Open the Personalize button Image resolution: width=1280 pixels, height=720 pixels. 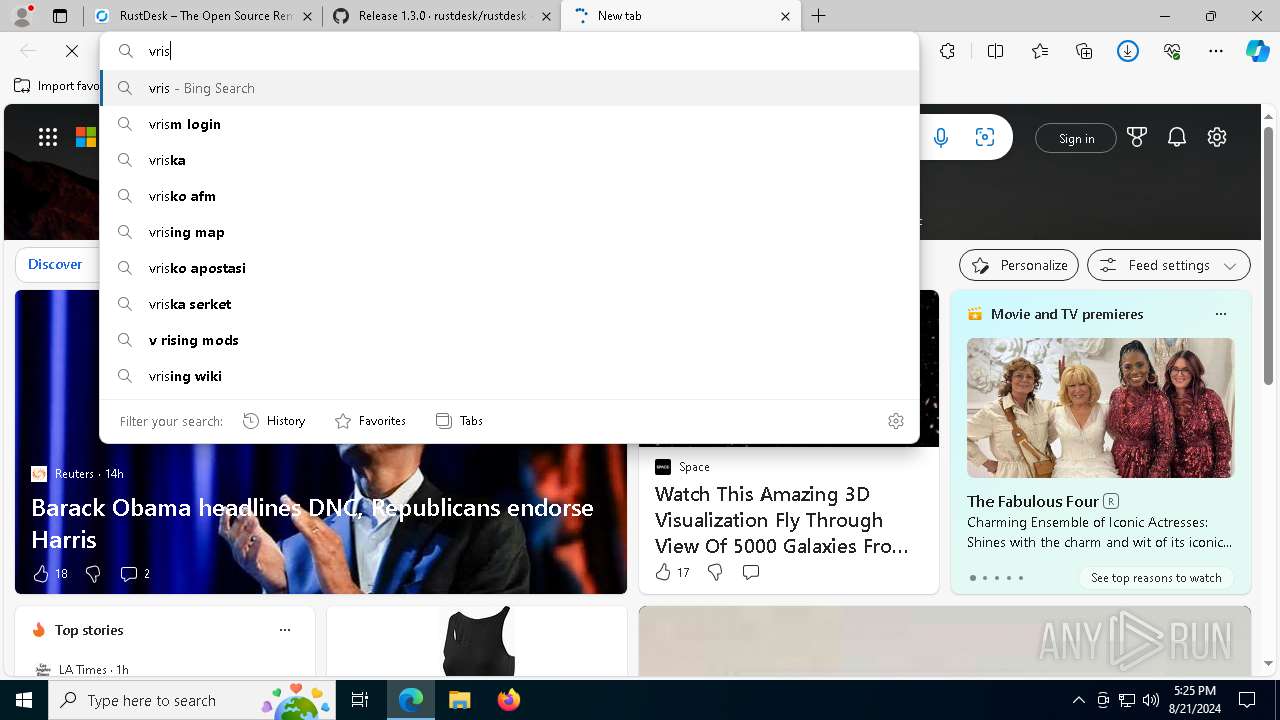click(1019, 265)
